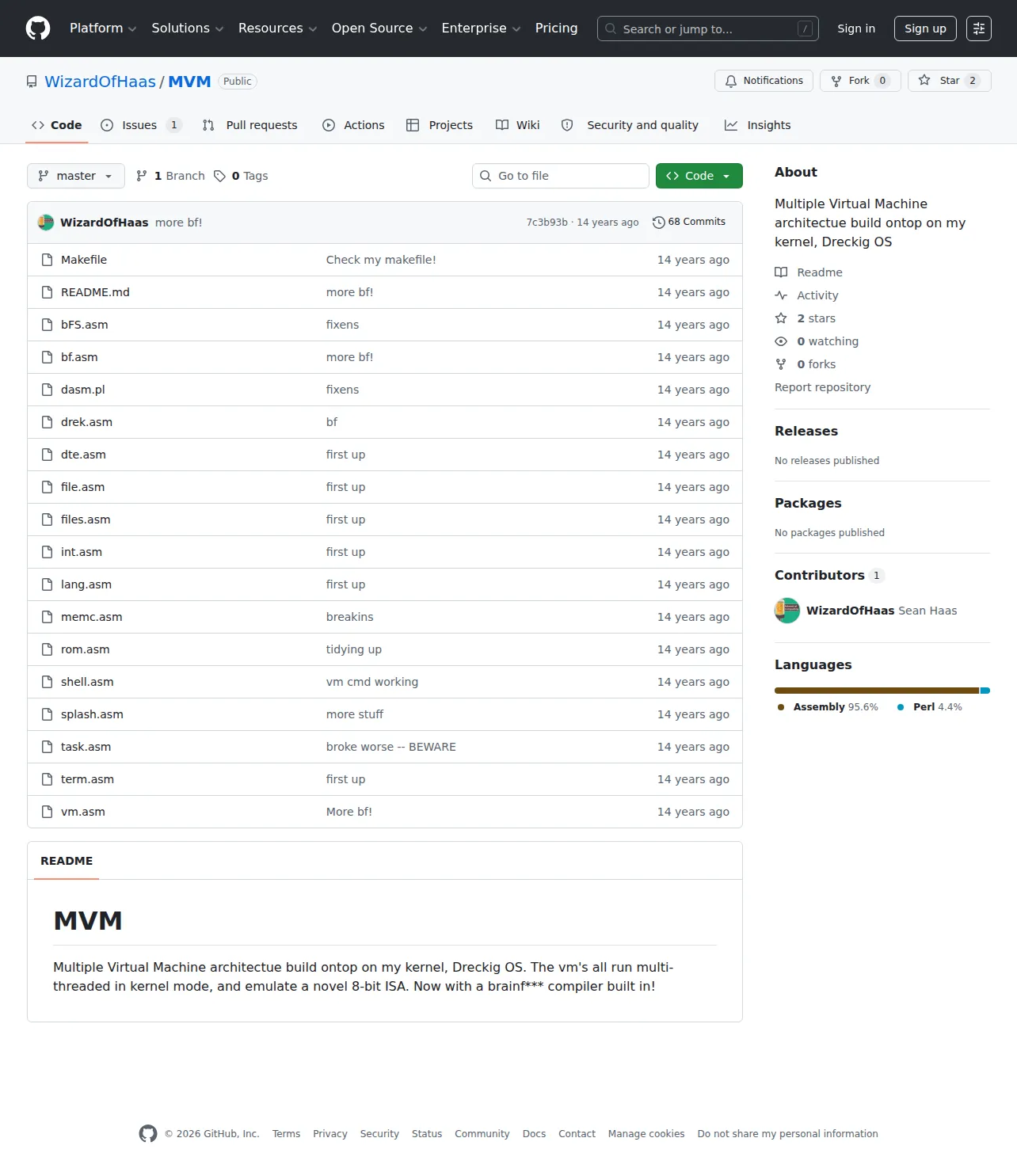Click the footer Manage cookies link

coord(646,1134)
